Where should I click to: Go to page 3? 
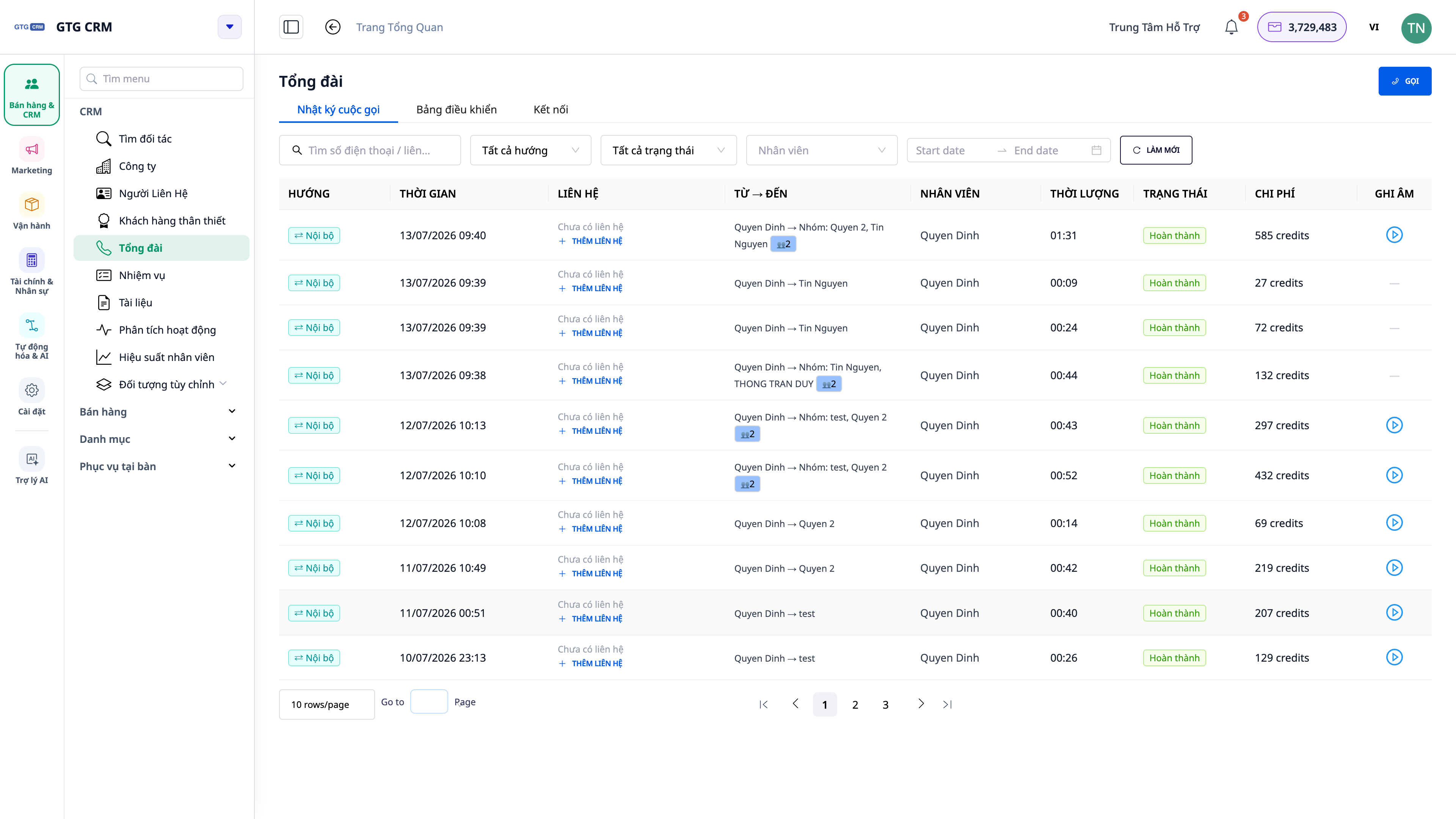pyautogui.click(x=886, y=705)
